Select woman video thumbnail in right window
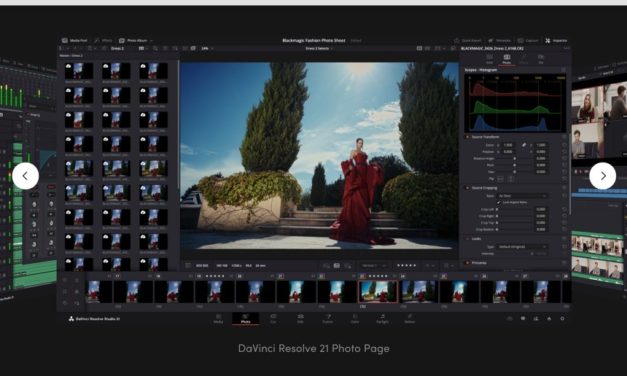 [x=587, y=105]
